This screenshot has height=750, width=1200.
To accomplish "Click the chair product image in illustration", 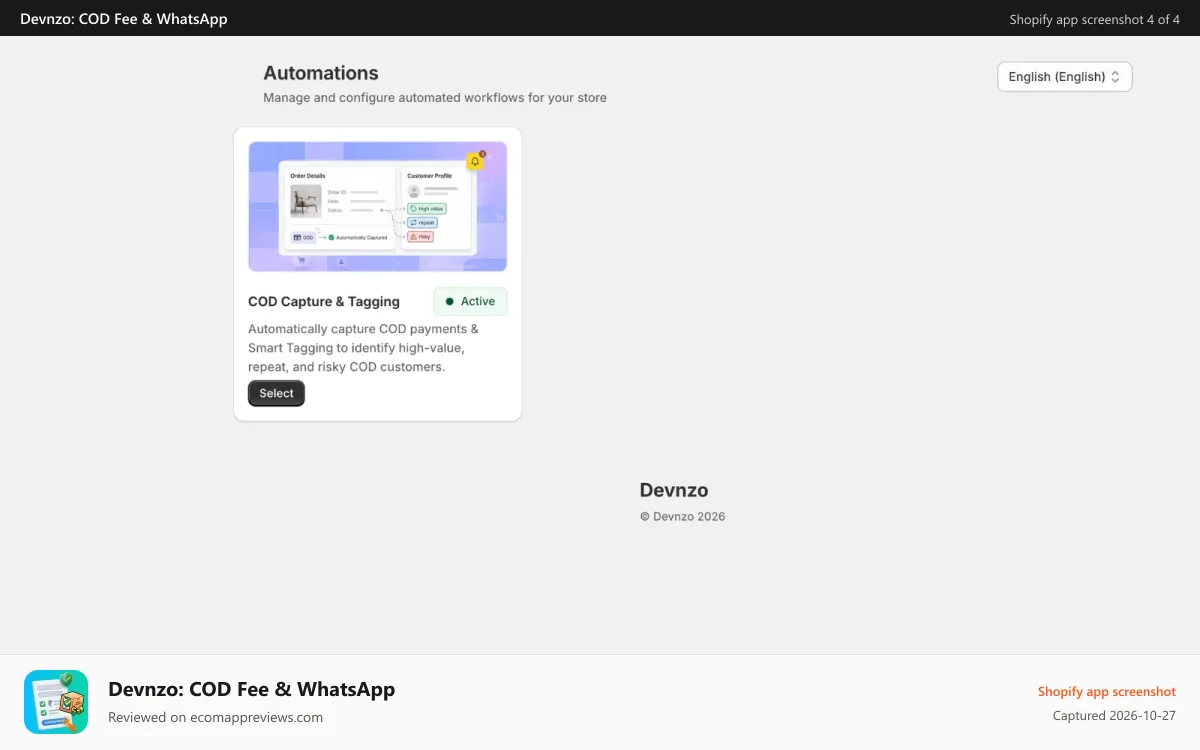I will tap(306, 201).
